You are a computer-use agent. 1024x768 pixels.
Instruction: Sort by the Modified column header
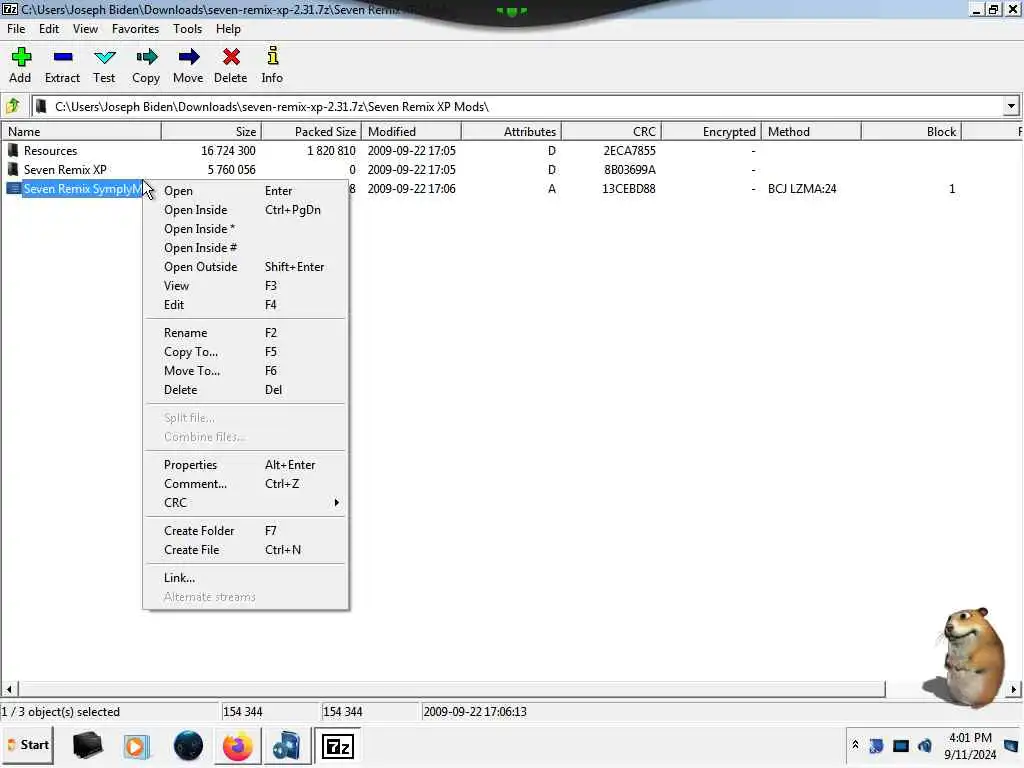click(x=411, y=131)
